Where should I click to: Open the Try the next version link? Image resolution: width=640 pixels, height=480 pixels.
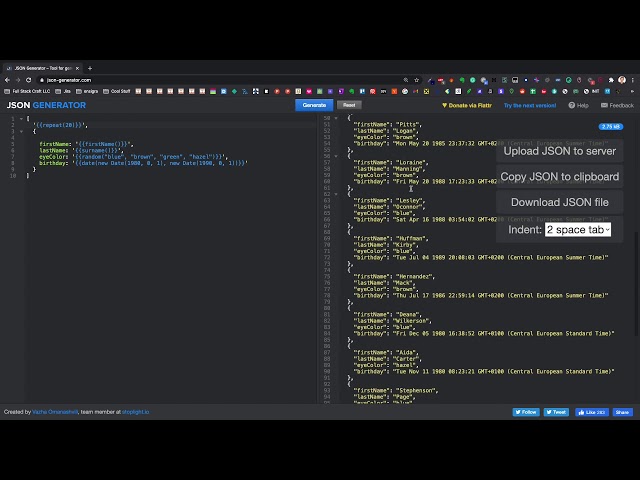point(530,105)
